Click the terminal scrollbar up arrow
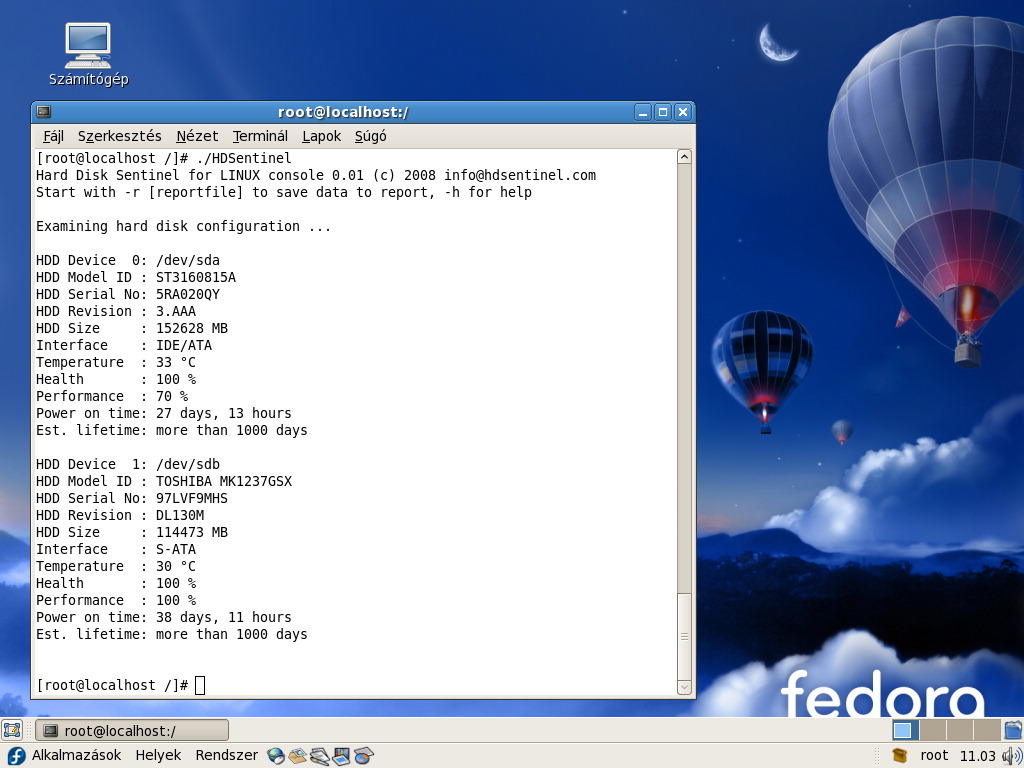Viewport: 1024px width, 768px height. point(684,157)
